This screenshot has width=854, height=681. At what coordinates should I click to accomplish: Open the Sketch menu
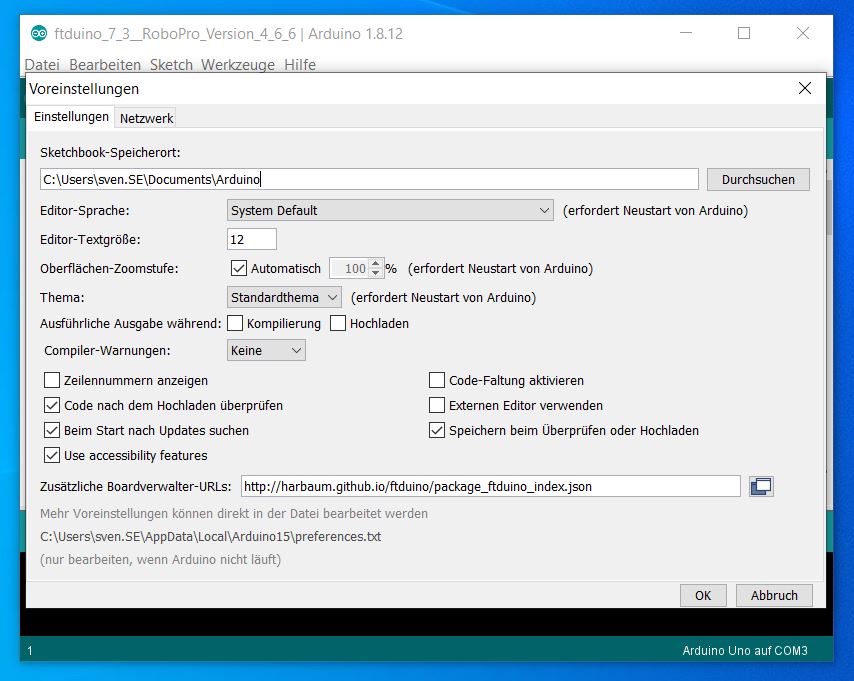pos(171,64)
